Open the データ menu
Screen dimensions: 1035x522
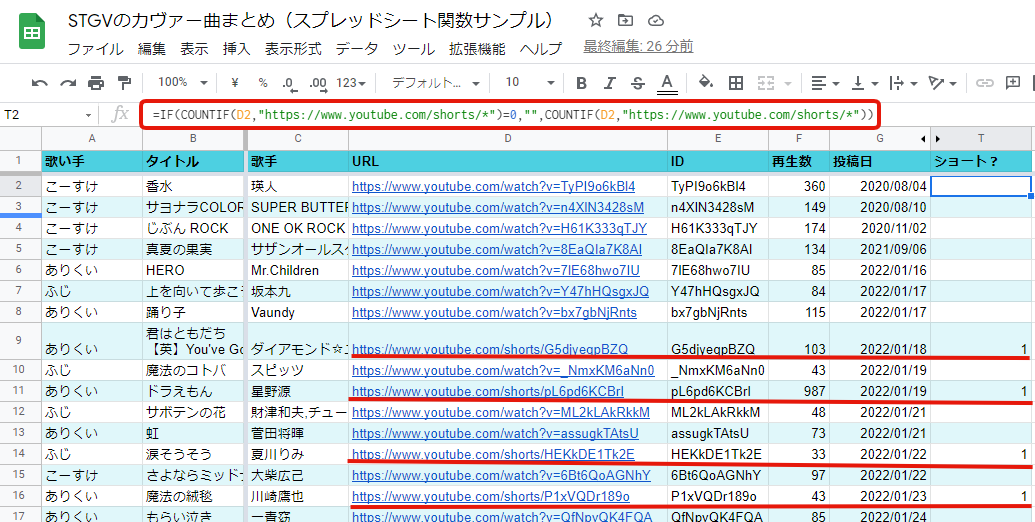point(356,48)
